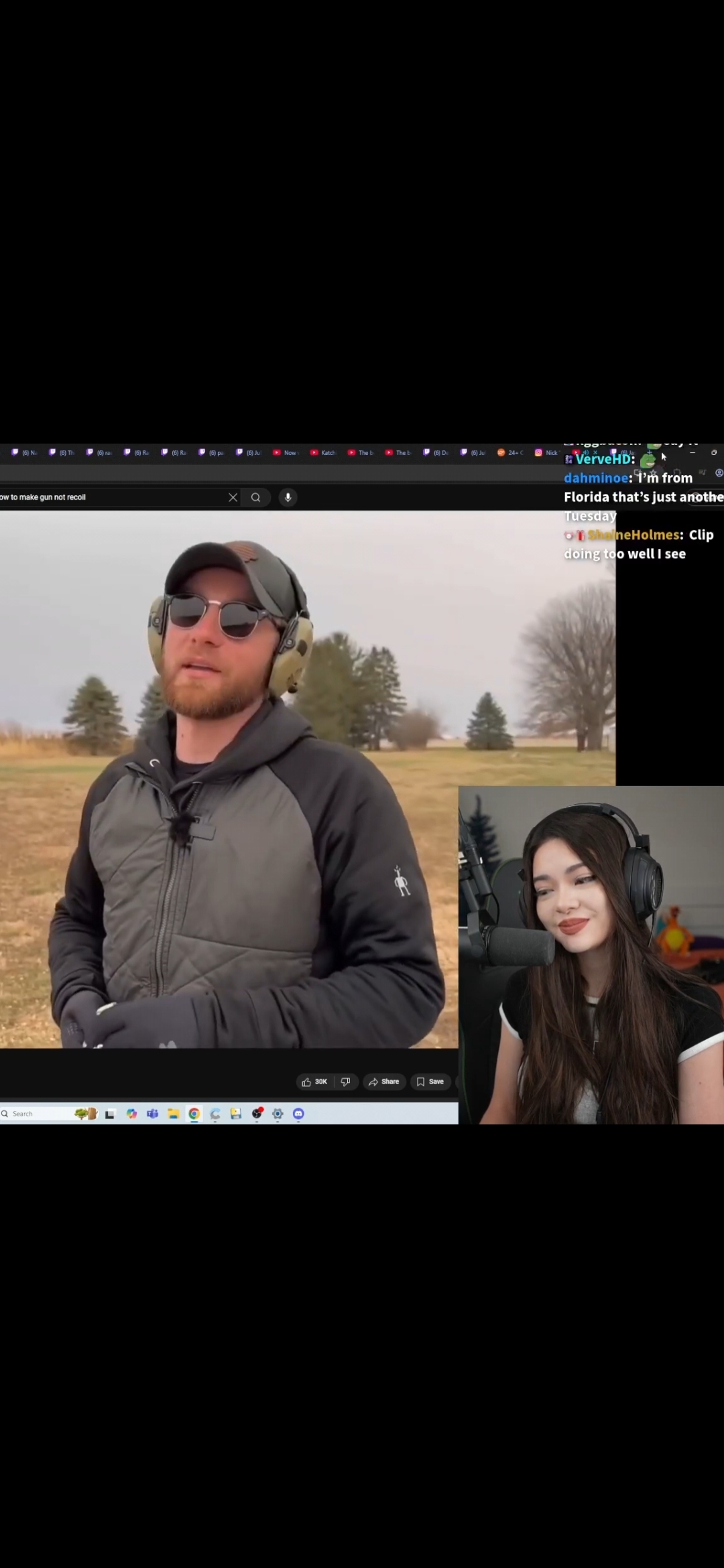Image resolution: width=724 pixels, height=1568 pixels.
Task: Clear the YouTube search box text
Action: (x=233, y=497)
